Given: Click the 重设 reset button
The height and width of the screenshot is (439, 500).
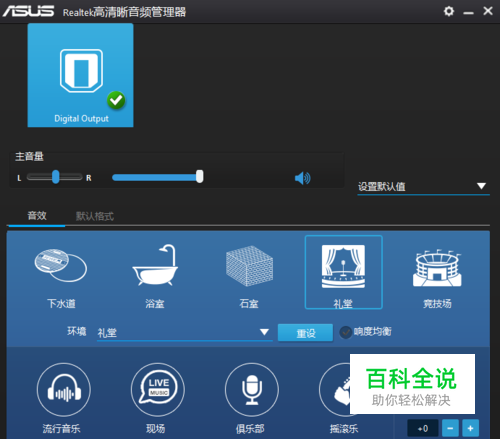Looking at the screenshot, I should [305, 333].
